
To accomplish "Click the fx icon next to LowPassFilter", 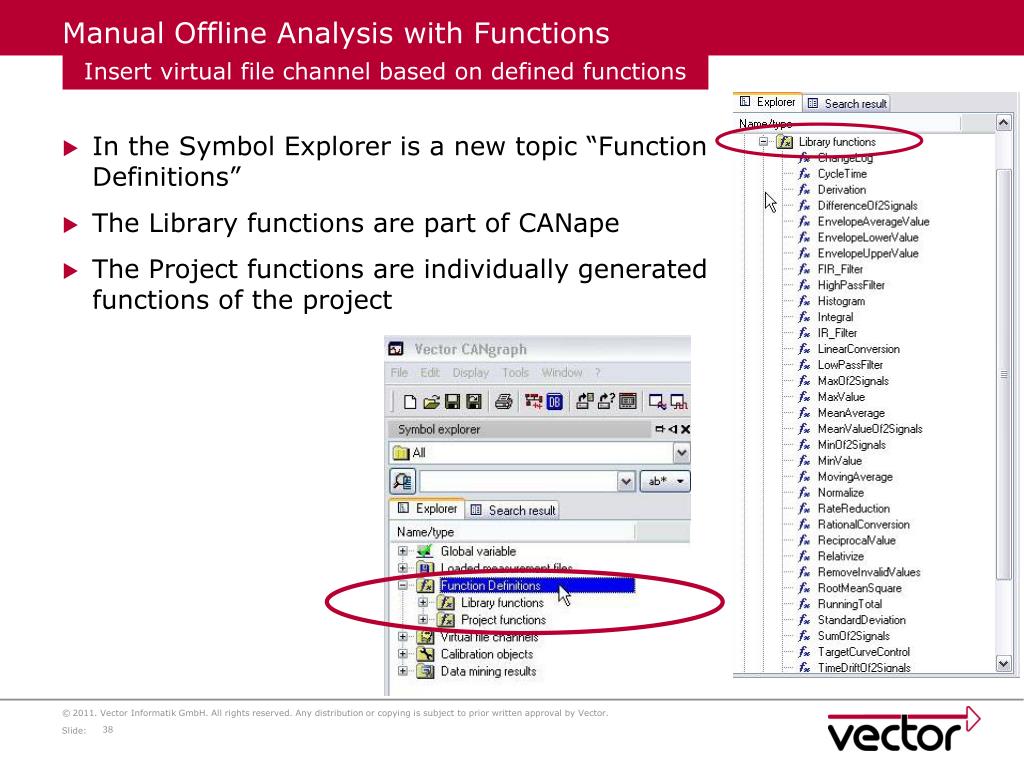I will pyautogui.click(x=805, y=365).
